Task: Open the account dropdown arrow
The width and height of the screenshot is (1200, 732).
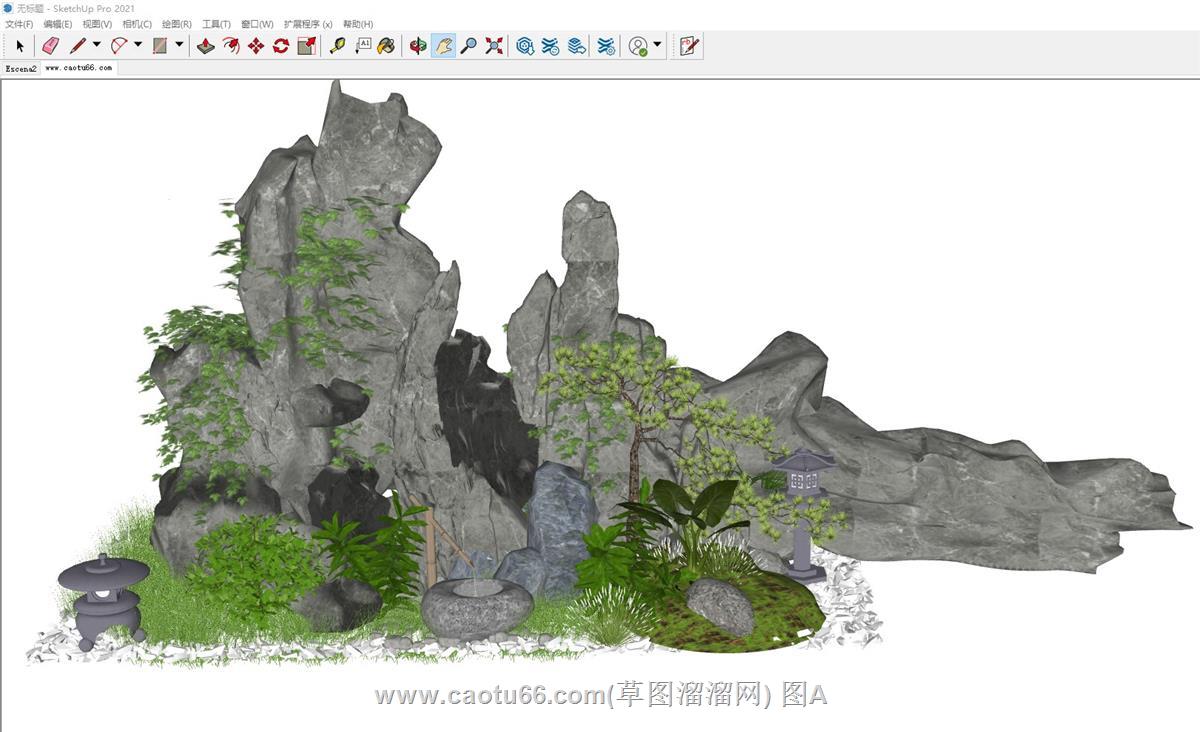Action: click(657, 45)
